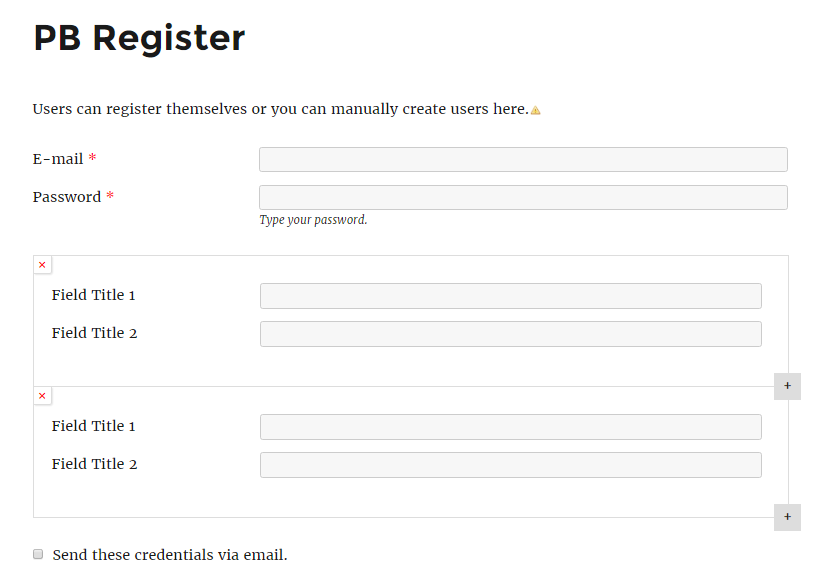Add a group using the lower plus button

(x=787, y=517)
